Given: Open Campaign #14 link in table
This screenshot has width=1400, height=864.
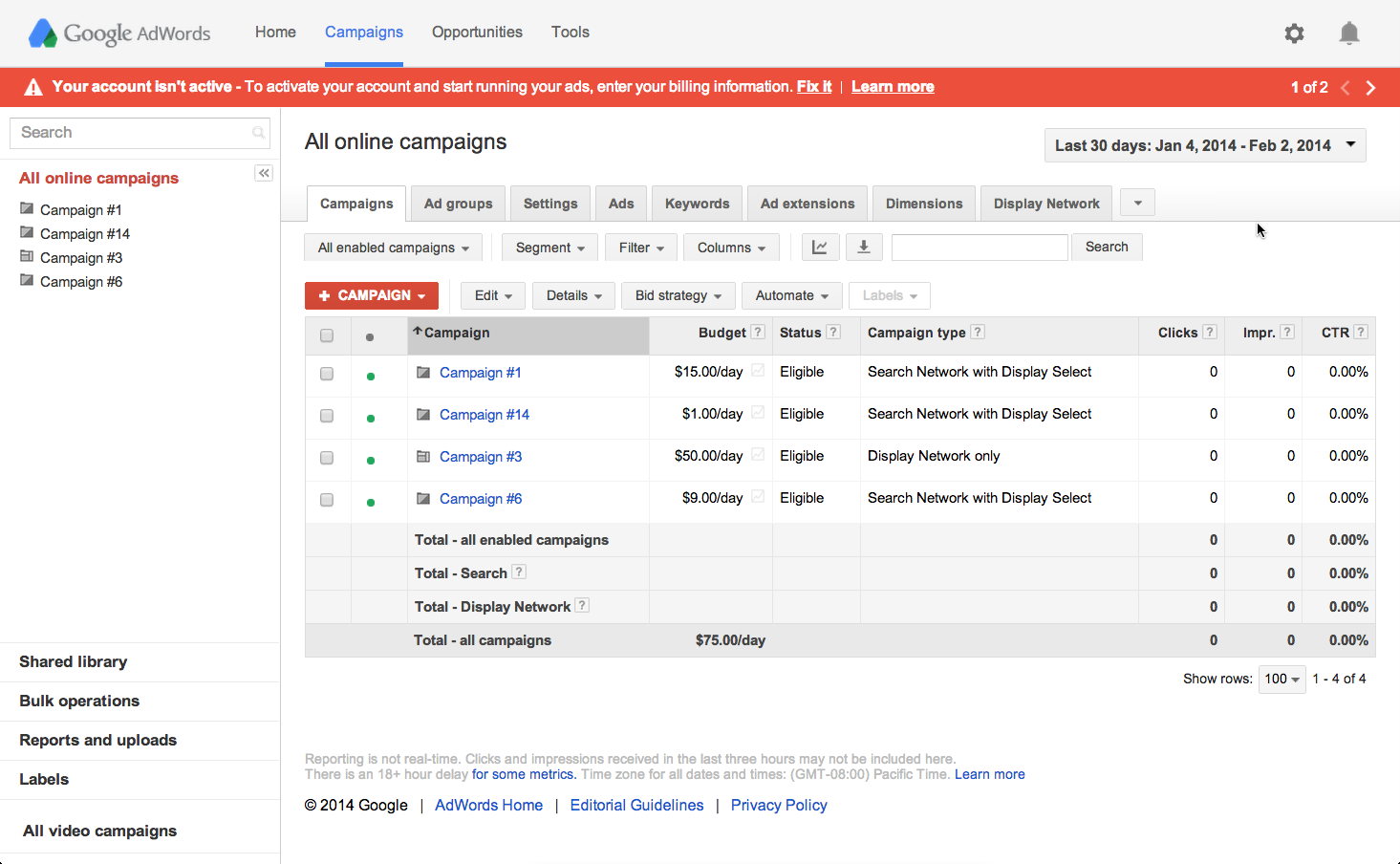Looking at the screenshot, I should click(x=485, y=415).
